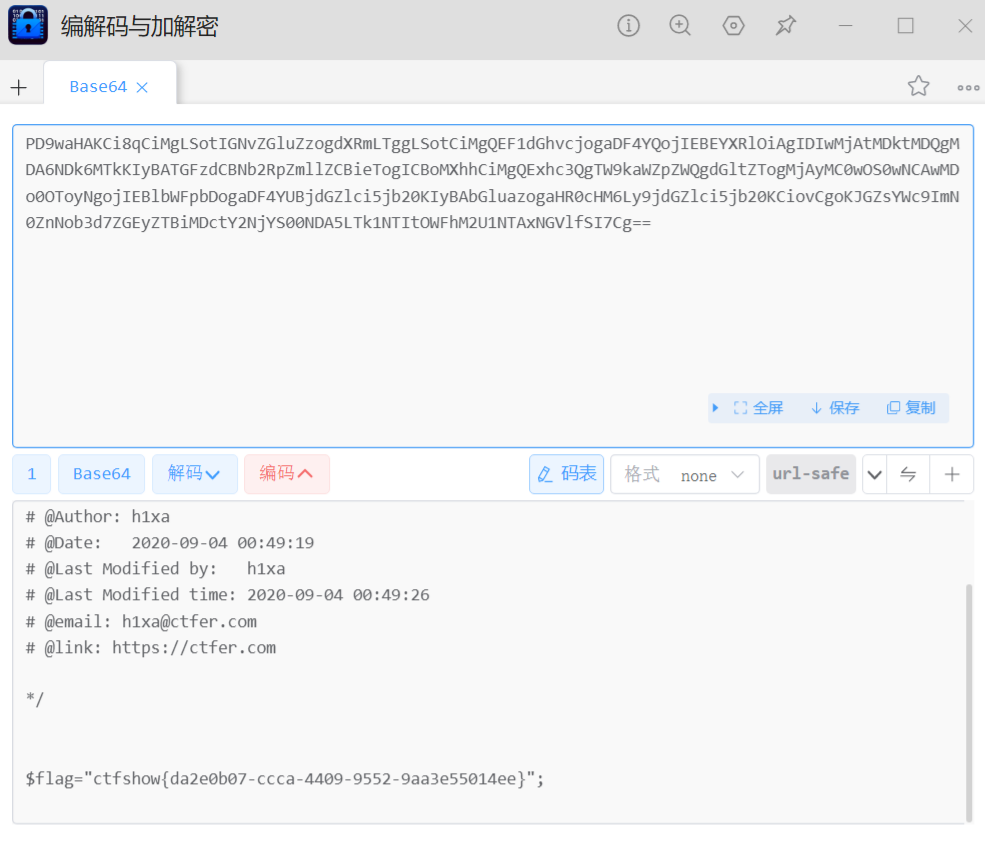Image resolution: width=985 pixels, height=842 pixels.
Task: Expand the actions panel triangle arrow
Action: (715, 408)
